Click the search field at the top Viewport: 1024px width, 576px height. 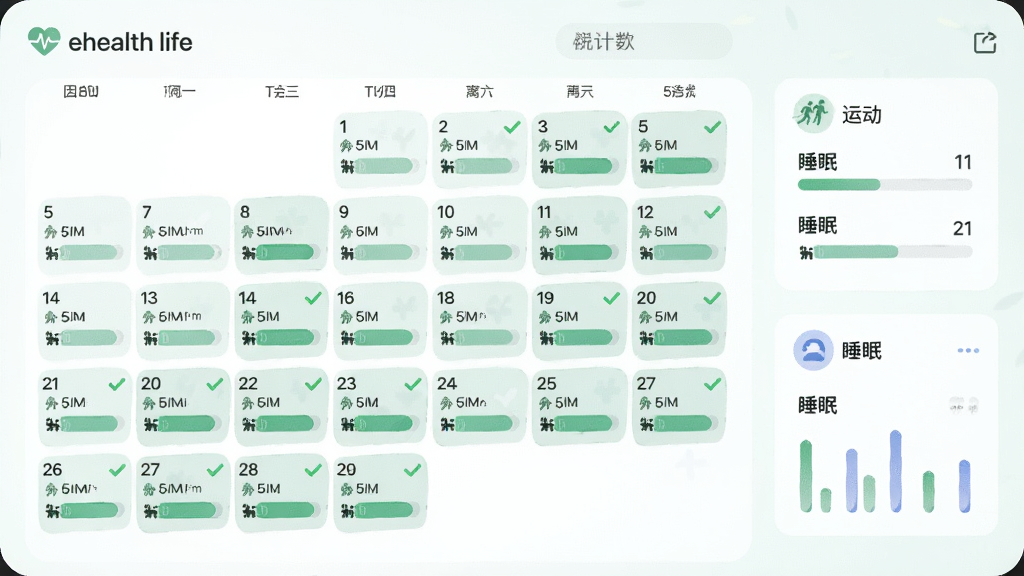click(643, 42)
